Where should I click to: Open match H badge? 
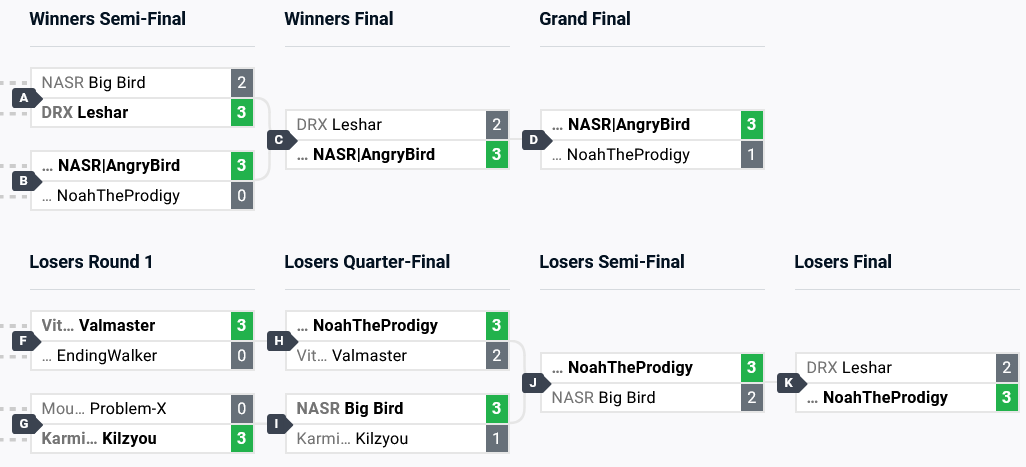[277, 341]
